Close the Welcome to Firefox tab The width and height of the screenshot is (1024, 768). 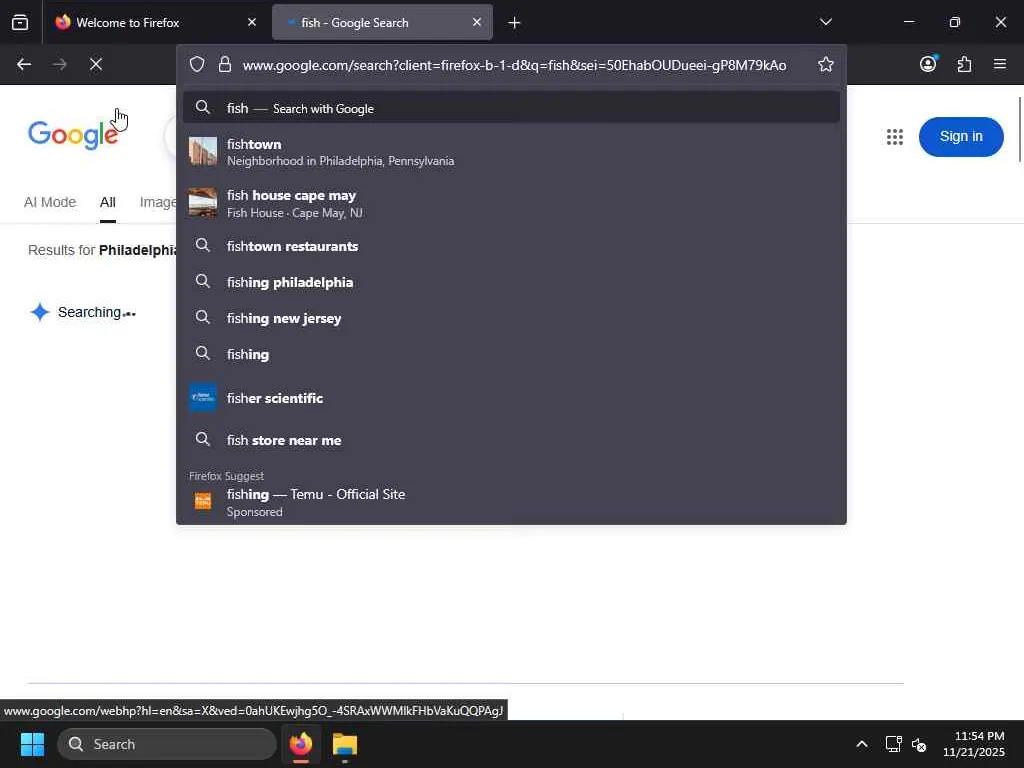[x=252, y=22]
